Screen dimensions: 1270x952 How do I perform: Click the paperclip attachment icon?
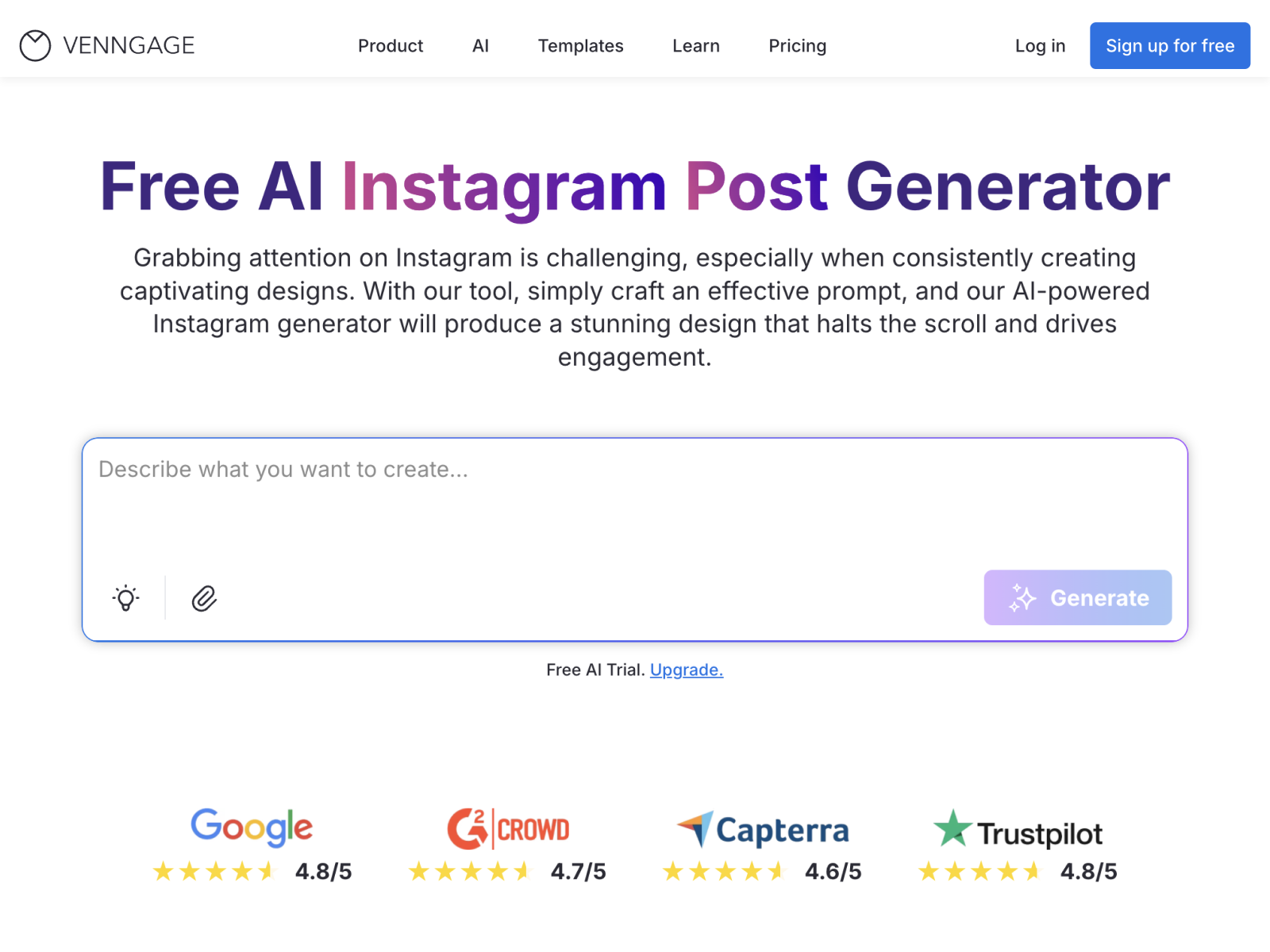204,597
